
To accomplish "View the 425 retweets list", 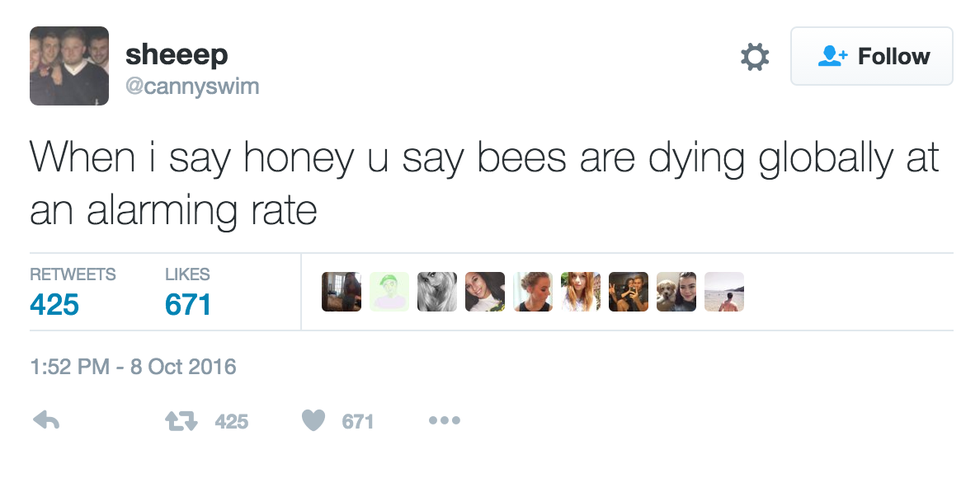I will click(x=54, y=303).
